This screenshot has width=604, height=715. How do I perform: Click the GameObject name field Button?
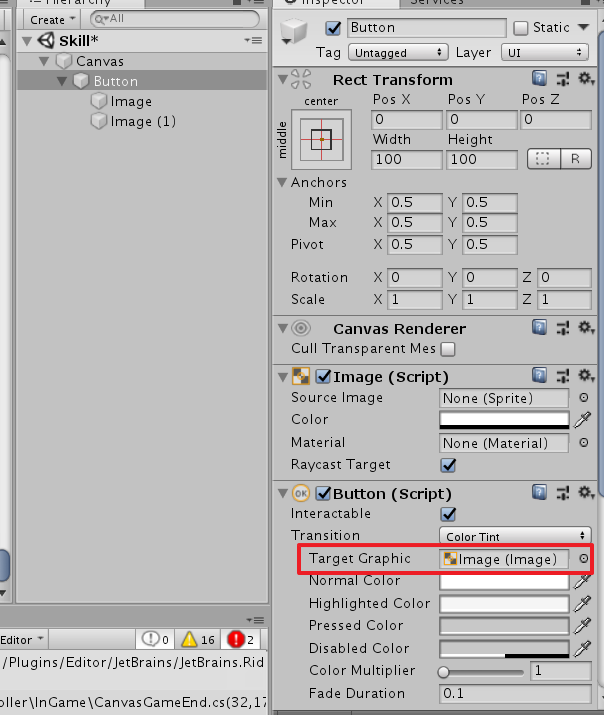click(x=427, y=27)
